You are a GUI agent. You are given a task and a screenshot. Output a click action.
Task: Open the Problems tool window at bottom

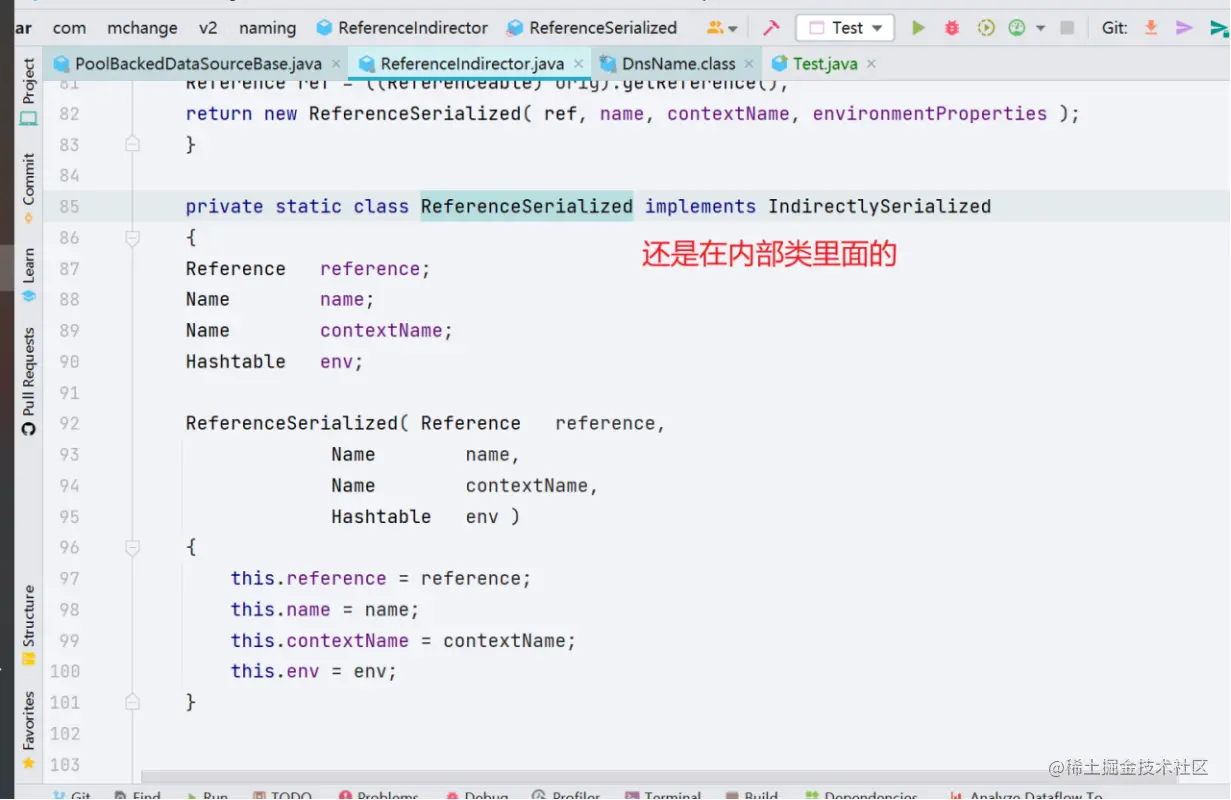tap(378, 796)
